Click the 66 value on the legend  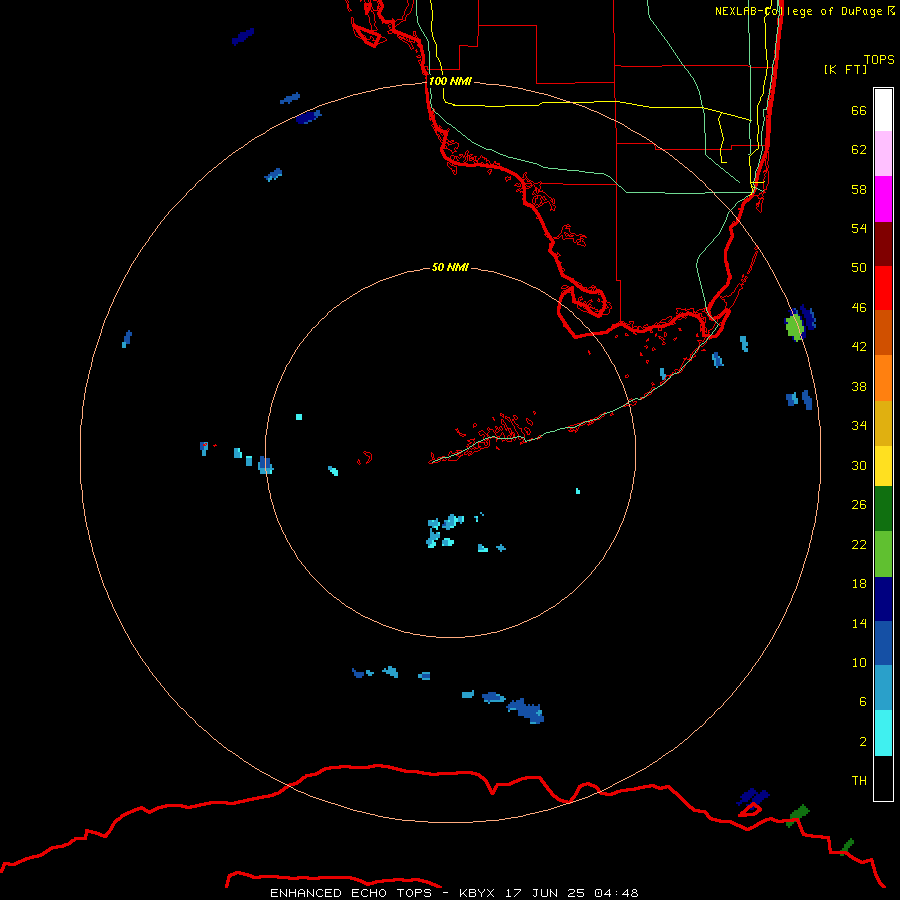click(x=859, y=110)
